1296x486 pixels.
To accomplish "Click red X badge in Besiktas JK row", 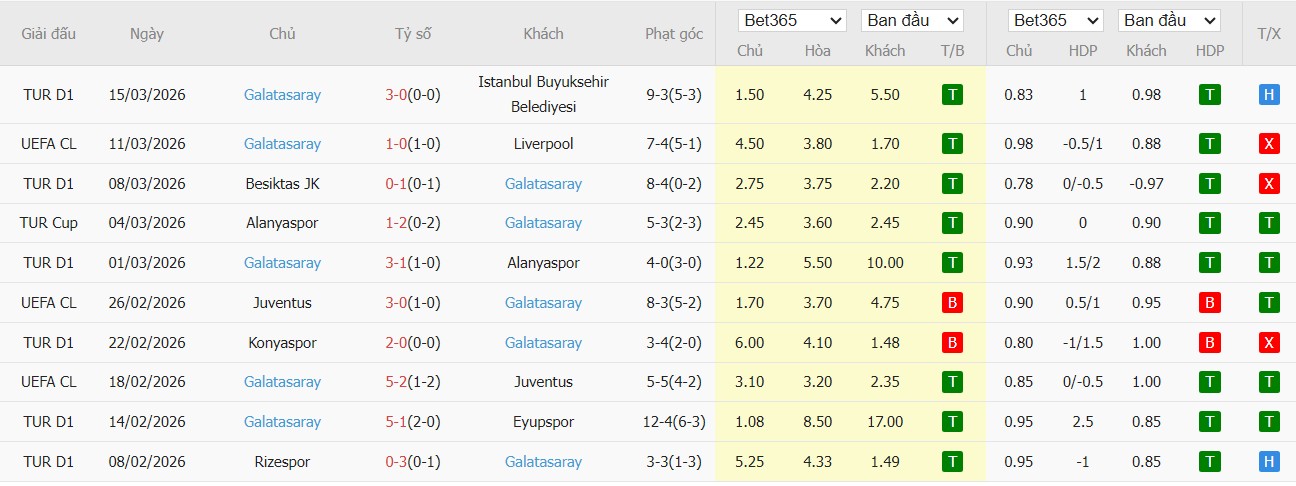I will (x=1269, y=184).
